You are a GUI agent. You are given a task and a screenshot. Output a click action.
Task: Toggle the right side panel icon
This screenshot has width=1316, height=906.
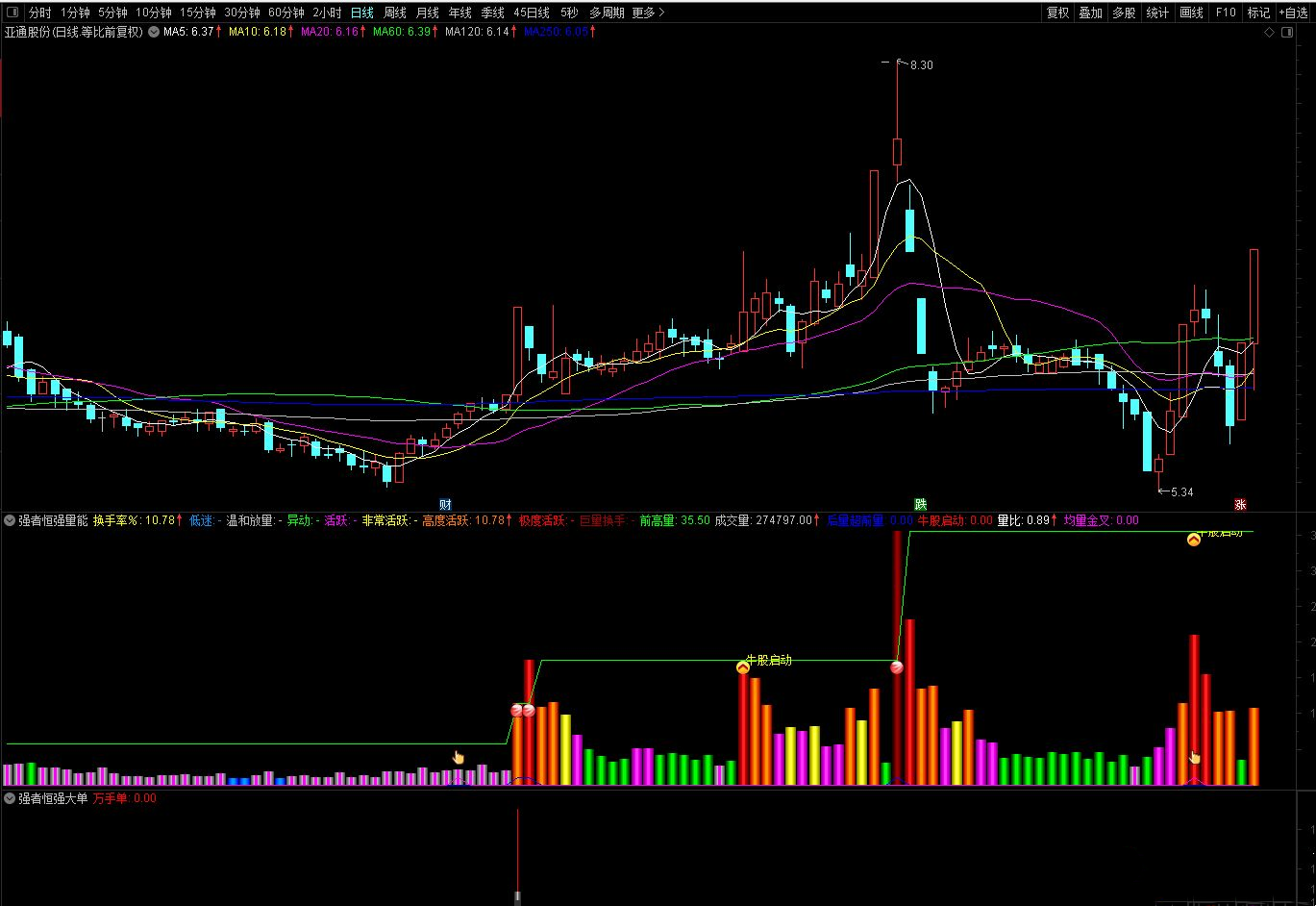click(x=1287, y=32)
